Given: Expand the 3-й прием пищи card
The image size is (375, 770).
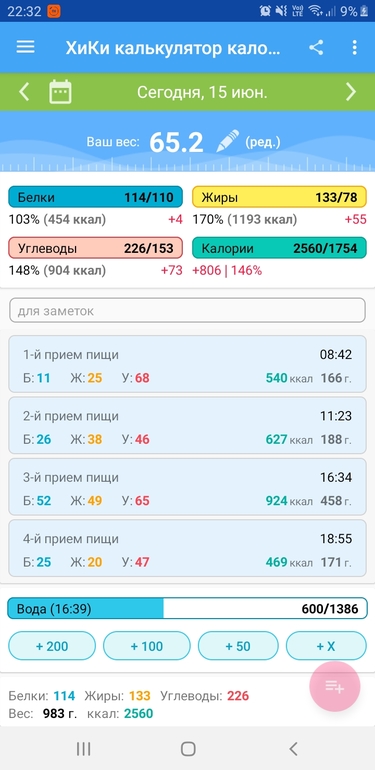Looking at the screenshot, I should [x=188, y=487].
